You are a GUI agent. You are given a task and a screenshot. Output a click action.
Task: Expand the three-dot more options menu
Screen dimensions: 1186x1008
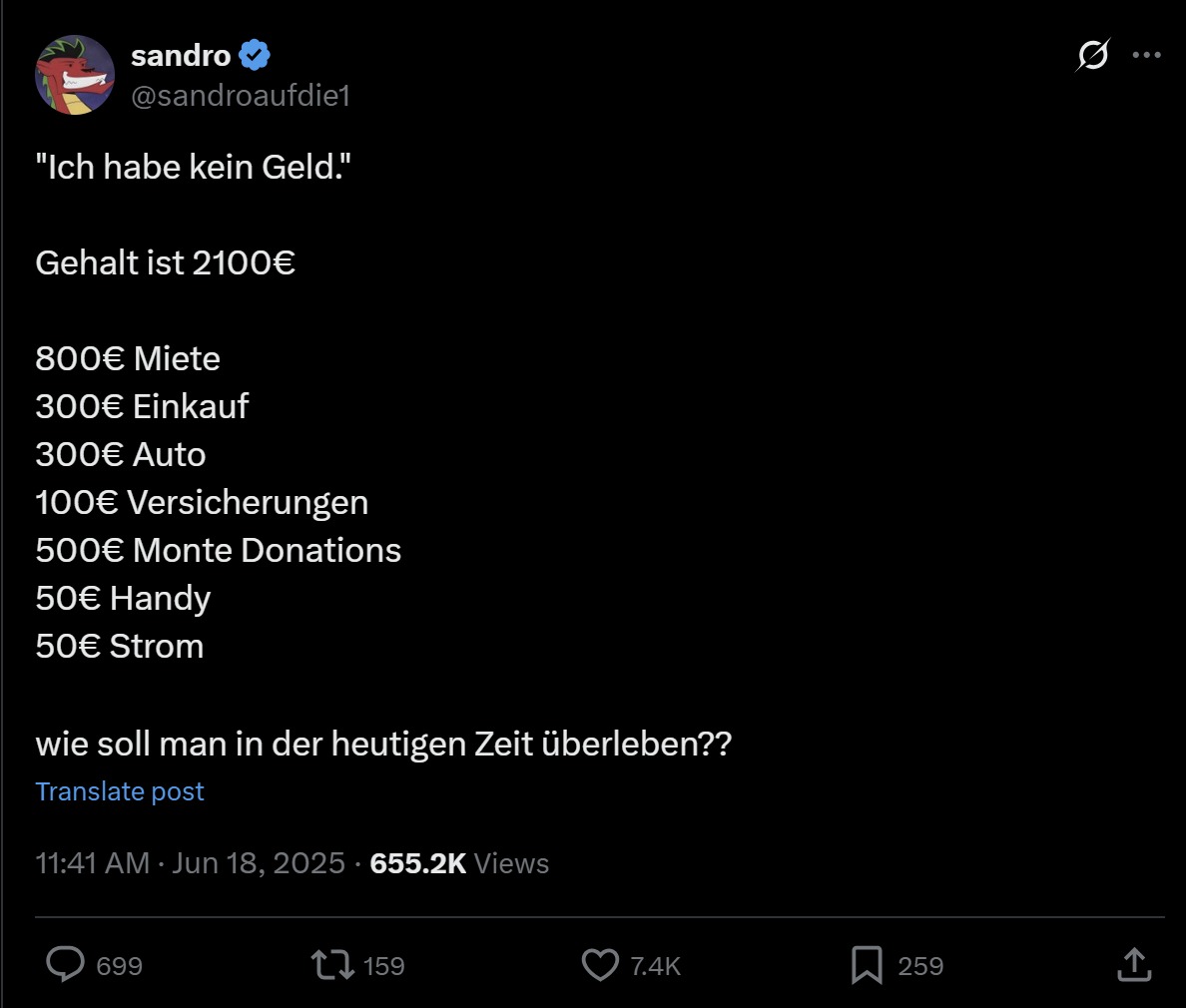coord(1147,55)
